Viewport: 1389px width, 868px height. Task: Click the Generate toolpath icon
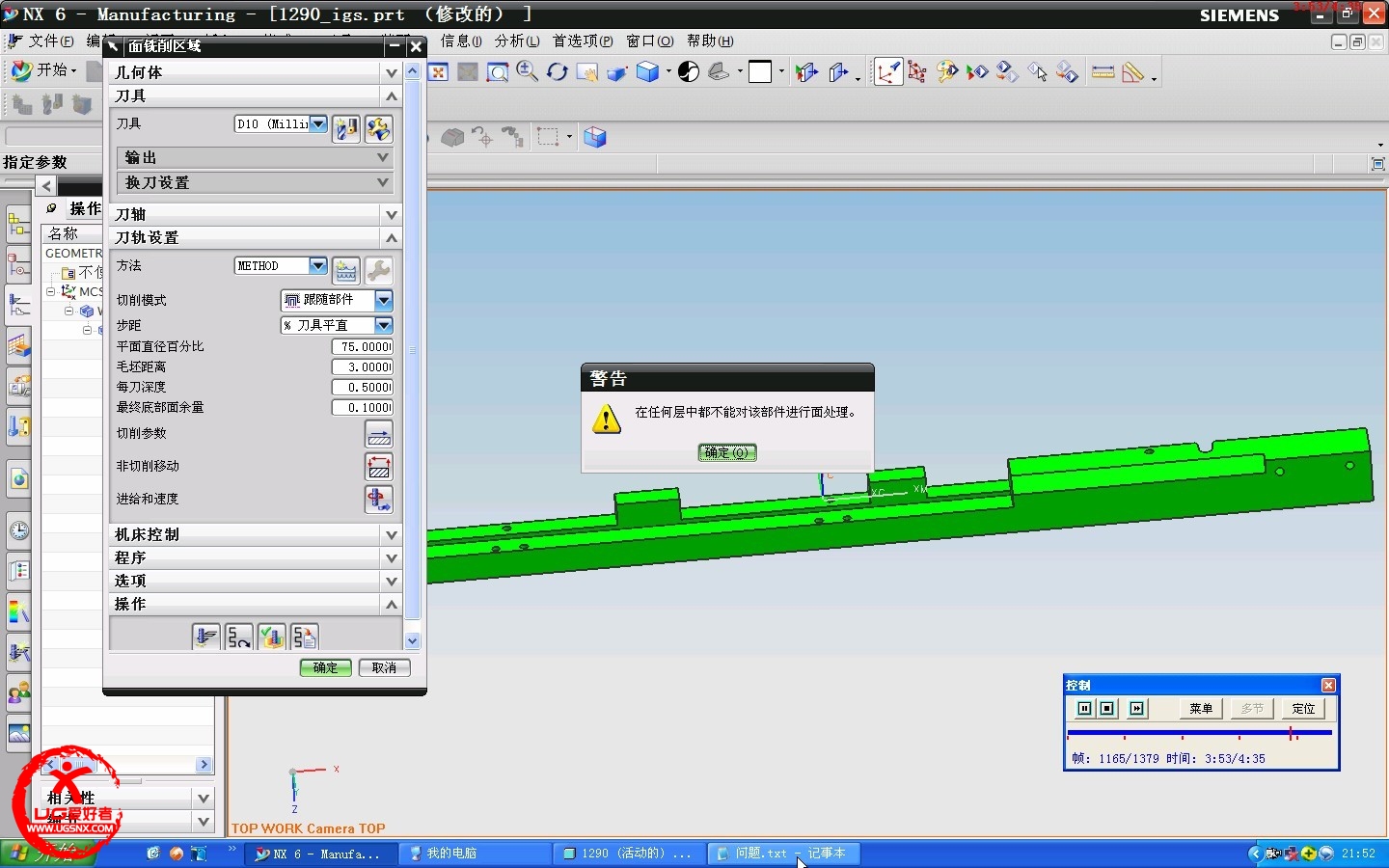click(x=206, y=637)
